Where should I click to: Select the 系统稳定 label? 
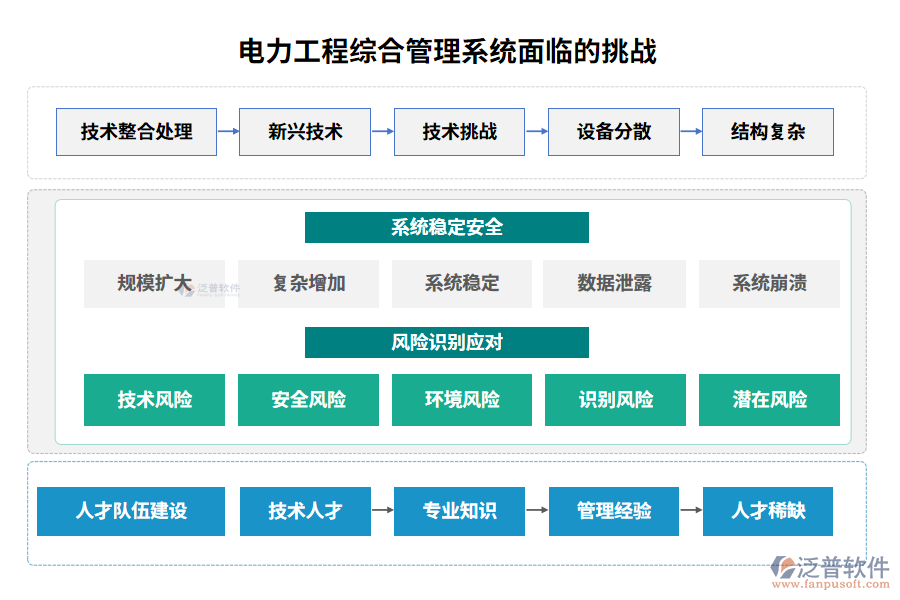(461, 284)
